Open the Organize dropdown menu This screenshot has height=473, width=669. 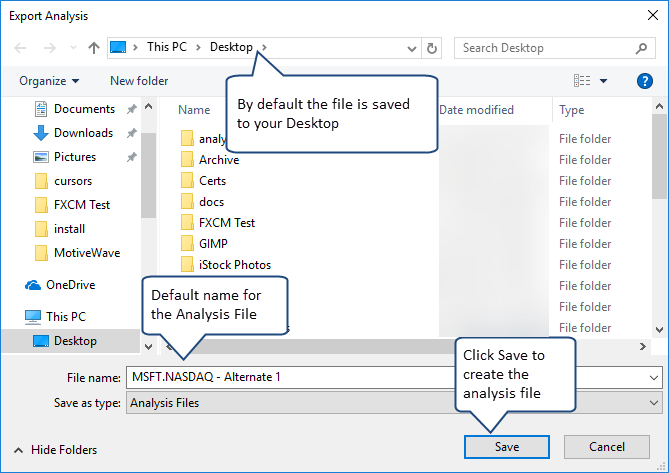(48, 81)
